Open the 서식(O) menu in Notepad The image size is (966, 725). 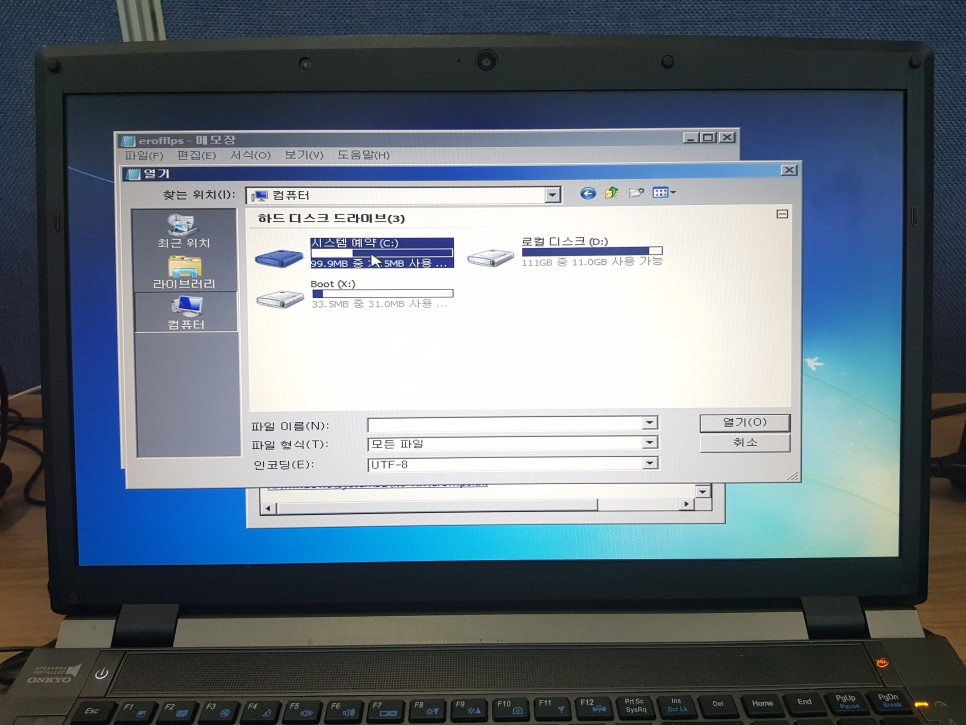pyautogui.click(x=250, y=155)
